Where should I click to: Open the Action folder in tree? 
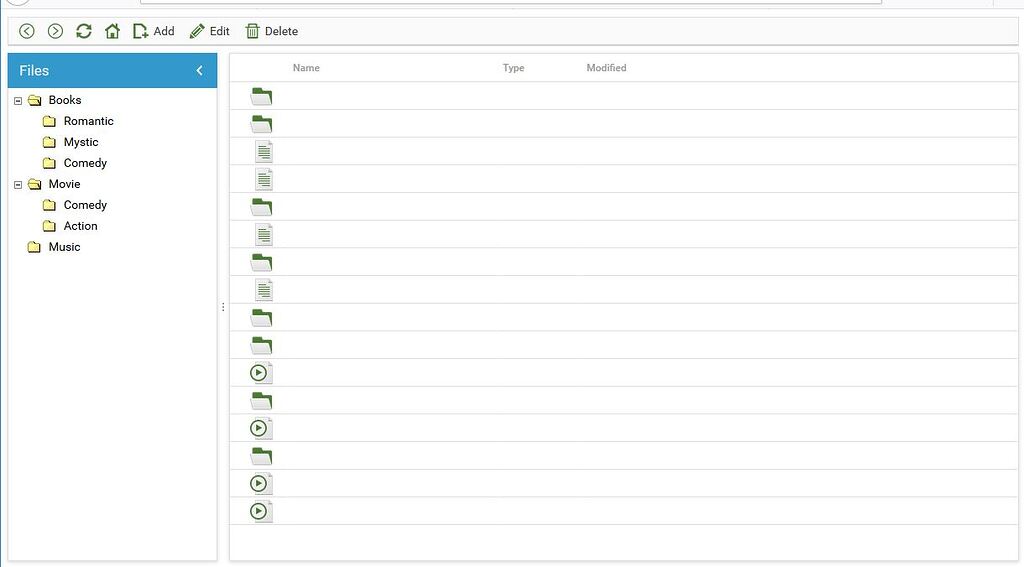[x=80, y=226]
